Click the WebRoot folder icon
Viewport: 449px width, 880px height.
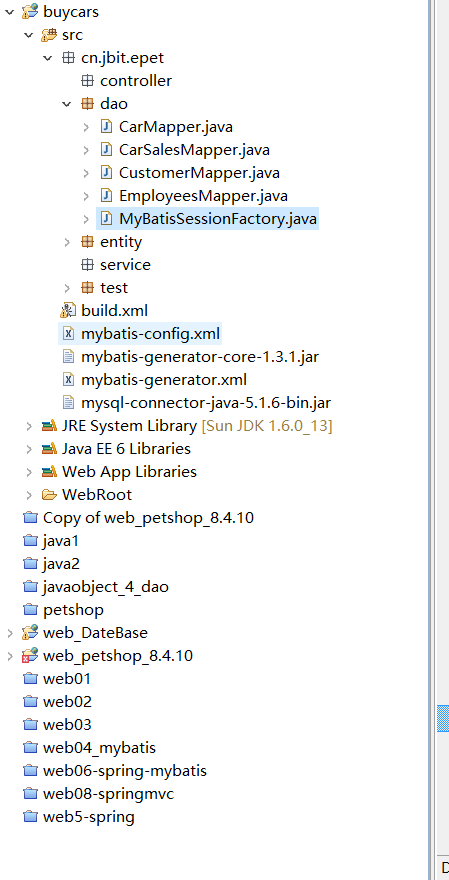tap(49, 495)
